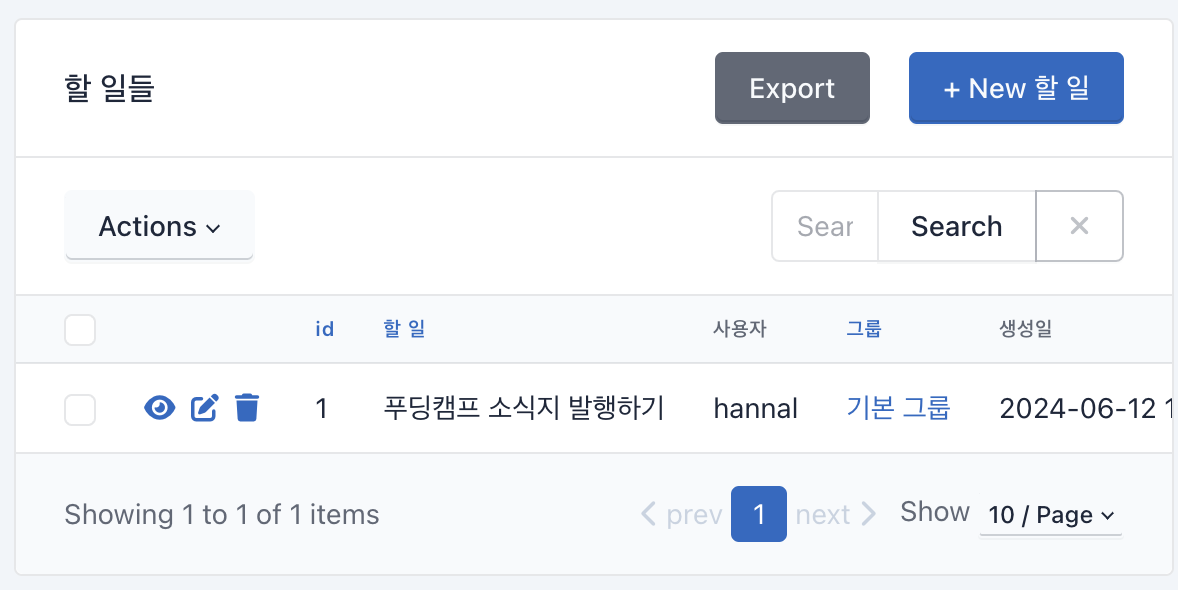Click the X clear search icon
Screen dimensions: 1178x590
click(1079, 226)
